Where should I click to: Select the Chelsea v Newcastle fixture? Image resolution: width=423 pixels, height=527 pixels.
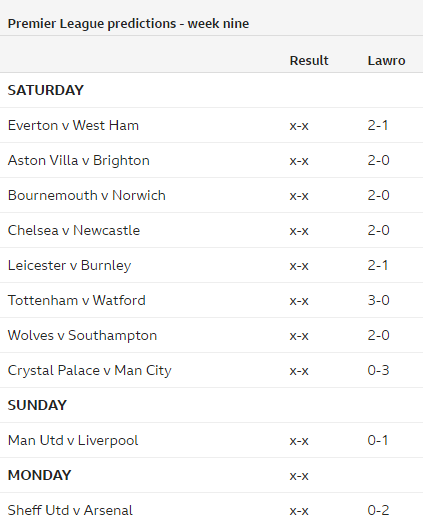pos(74,230)
